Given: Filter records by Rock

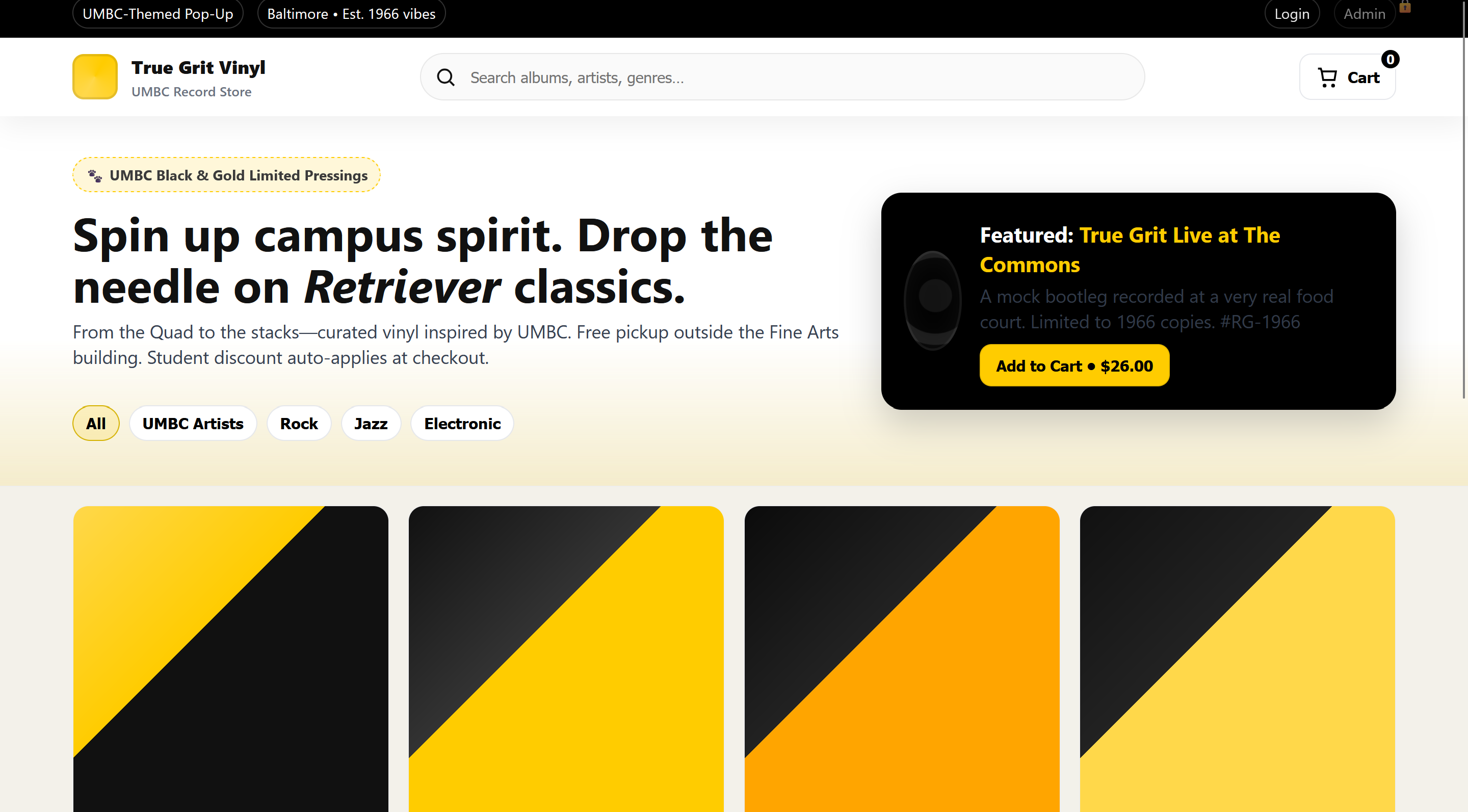Looking at the screenshot, I should pyautogui.click(x=299, y=424).
